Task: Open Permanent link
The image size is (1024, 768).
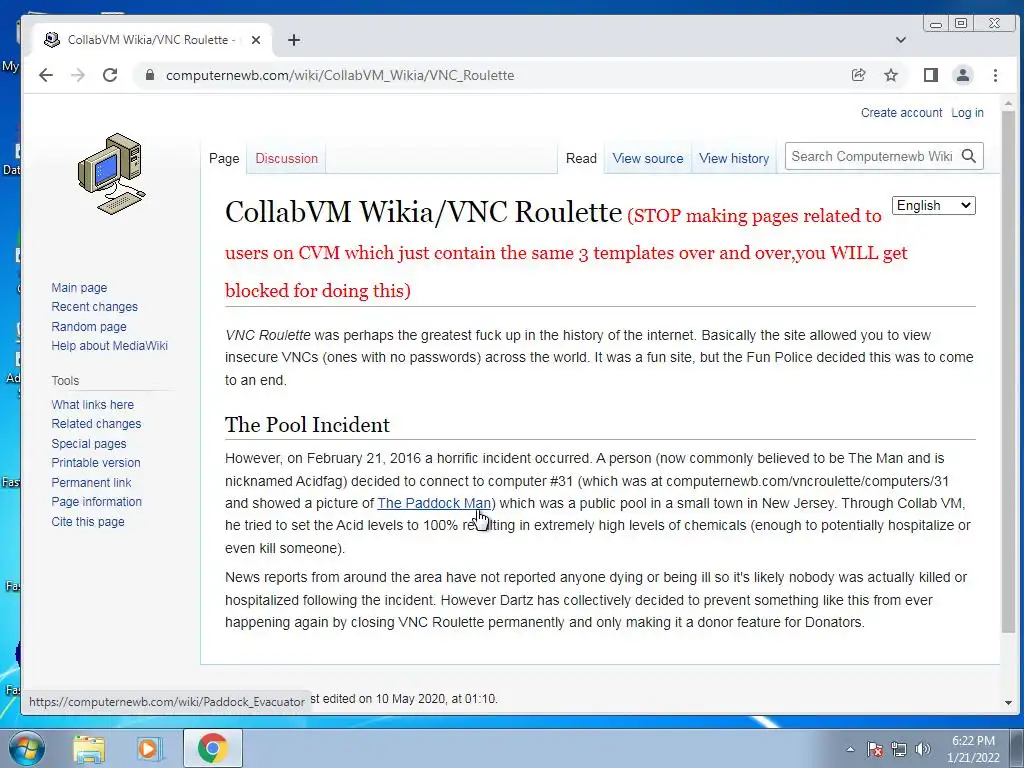Action: coord(91,482)
